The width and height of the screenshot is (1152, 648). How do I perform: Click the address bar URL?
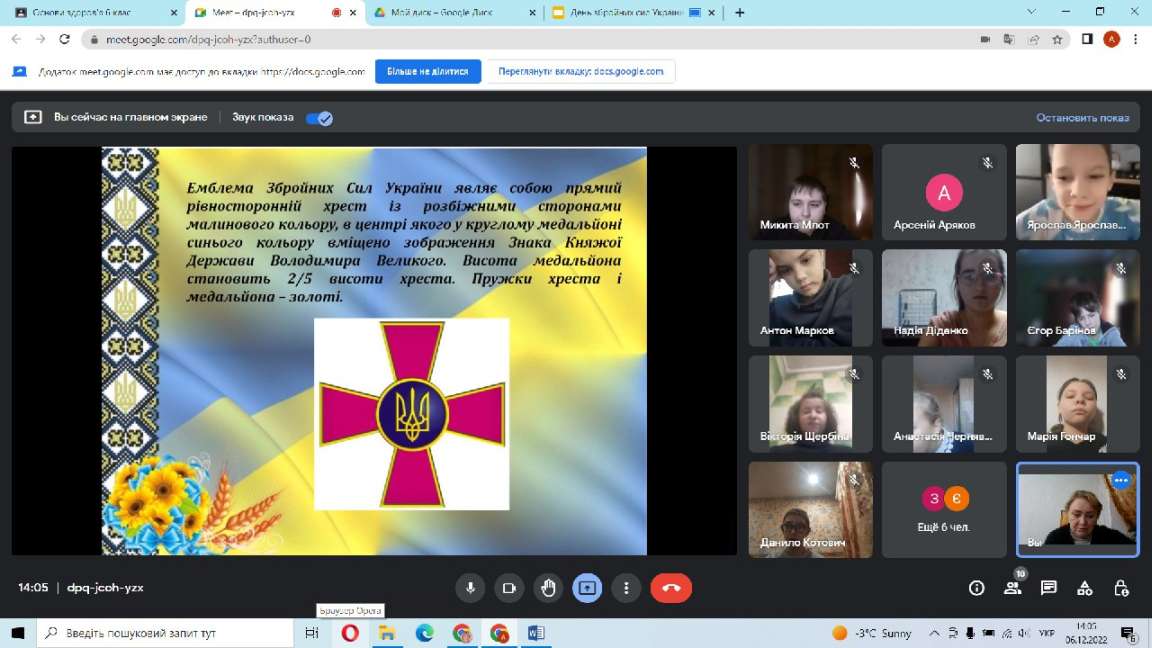point(208,40)
